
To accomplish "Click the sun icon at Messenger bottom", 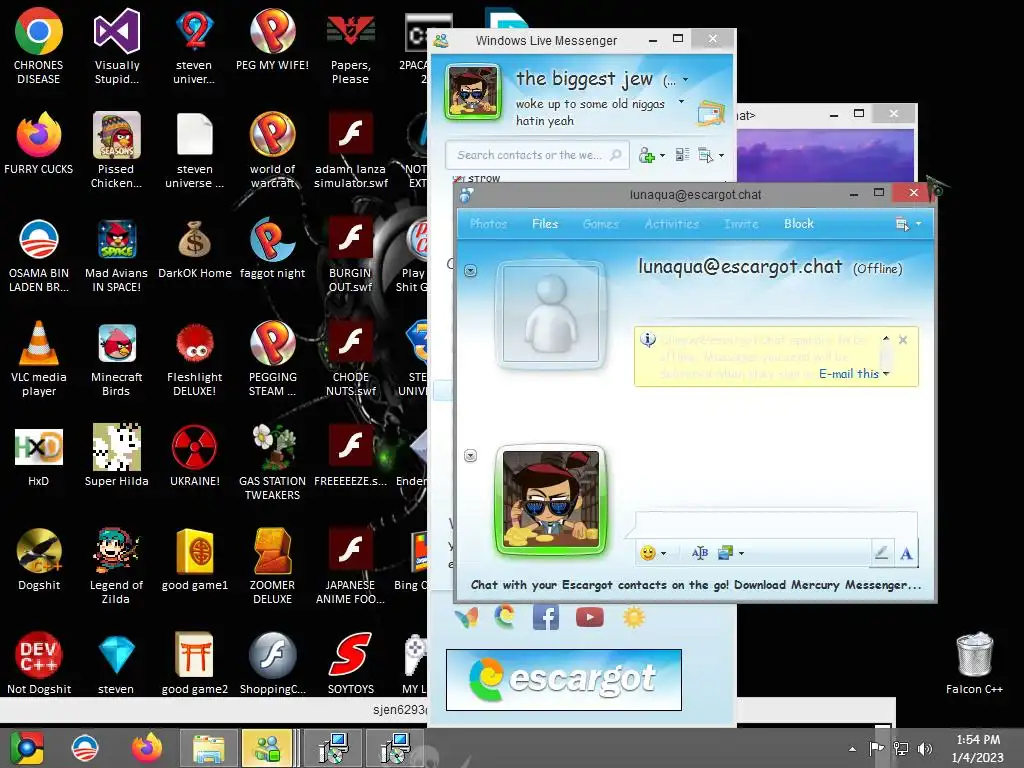I will pos(633,617).
